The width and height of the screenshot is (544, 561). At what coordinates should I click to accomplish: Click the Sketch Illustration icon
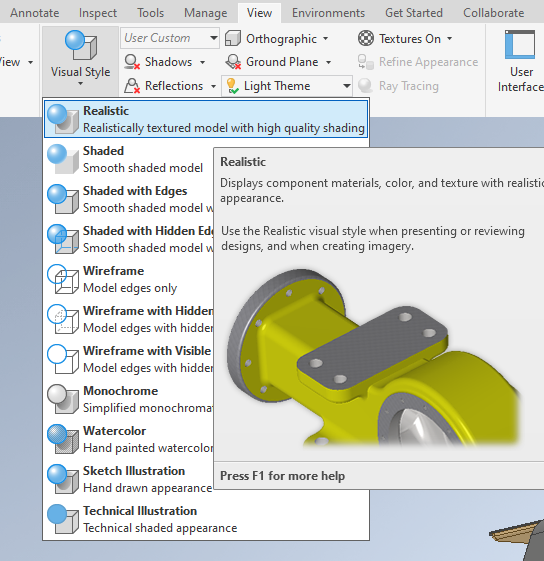(x=63, y=479)
